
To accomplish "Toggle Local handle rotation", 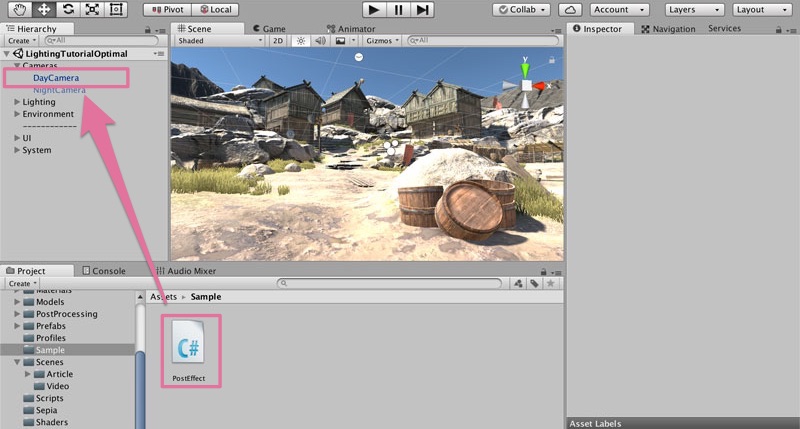I will coord(215,9).
